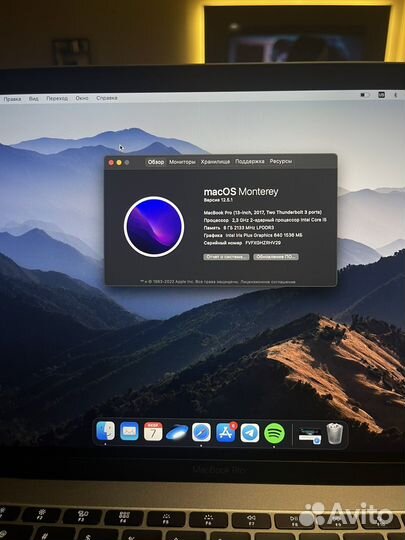The image size is (405, 540).
Task: Open App Store with update badge
Action: point(226,433)
